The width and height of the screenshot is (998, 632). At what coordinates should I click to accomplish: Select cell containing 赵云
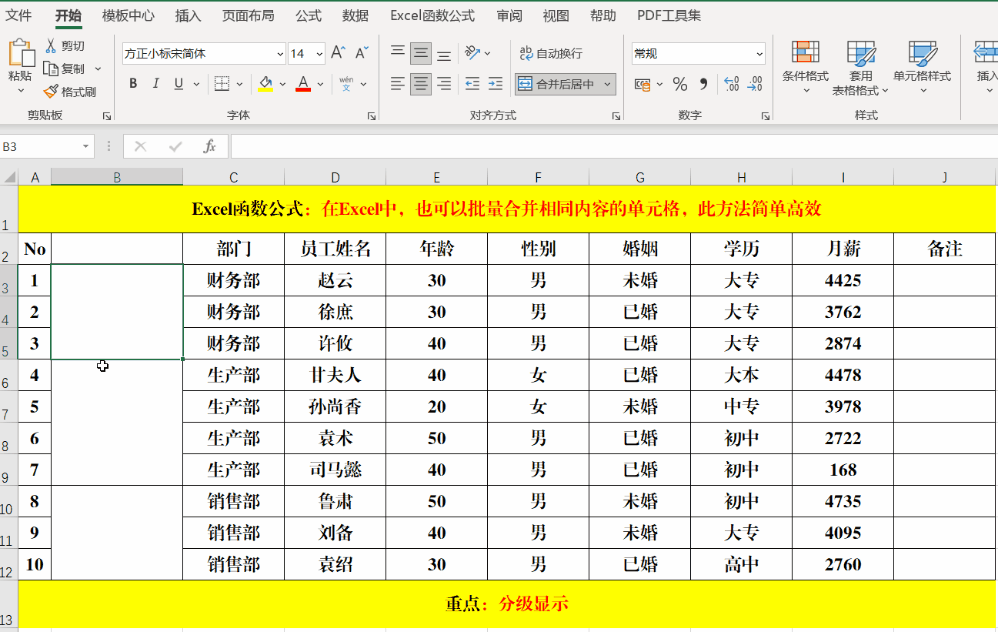coord(335,281)
